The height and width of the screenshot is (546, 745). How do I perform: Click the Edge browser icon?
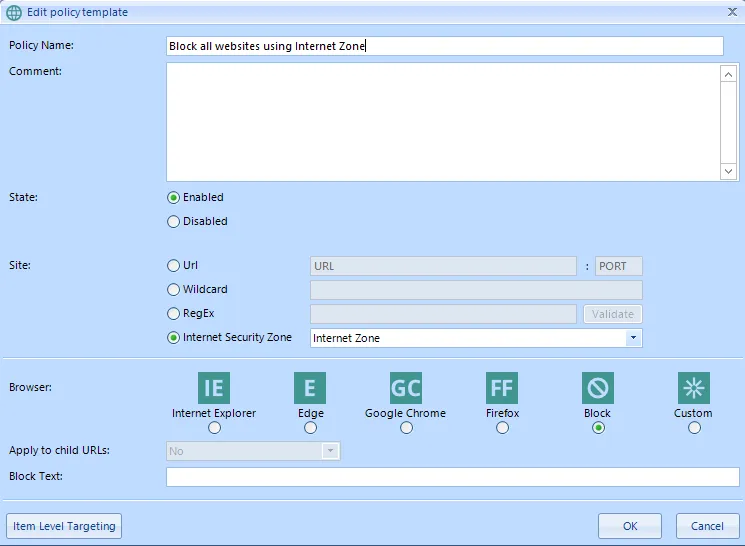(310, 388)
